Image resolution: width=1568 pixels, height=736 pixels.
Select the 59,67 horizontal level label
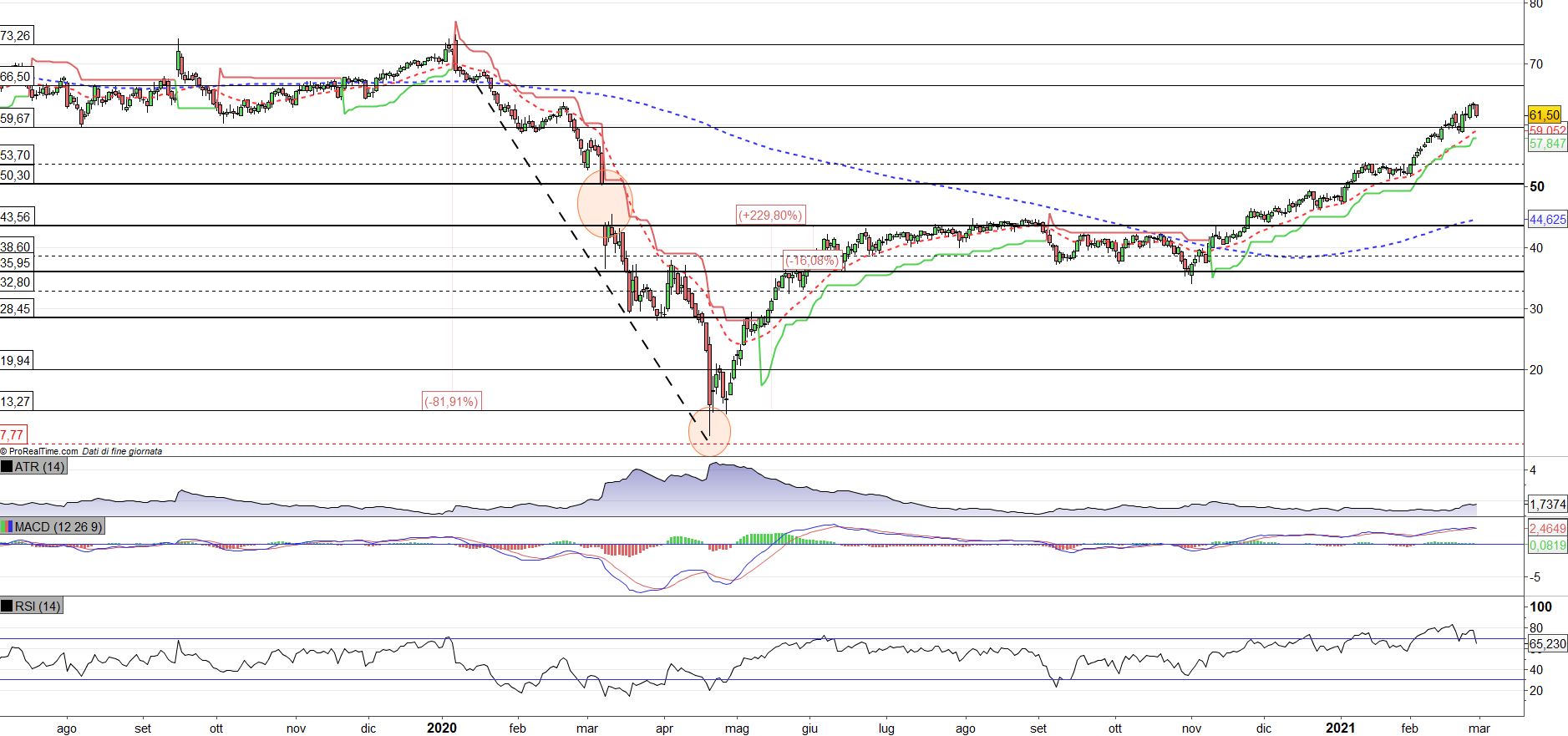16,119
